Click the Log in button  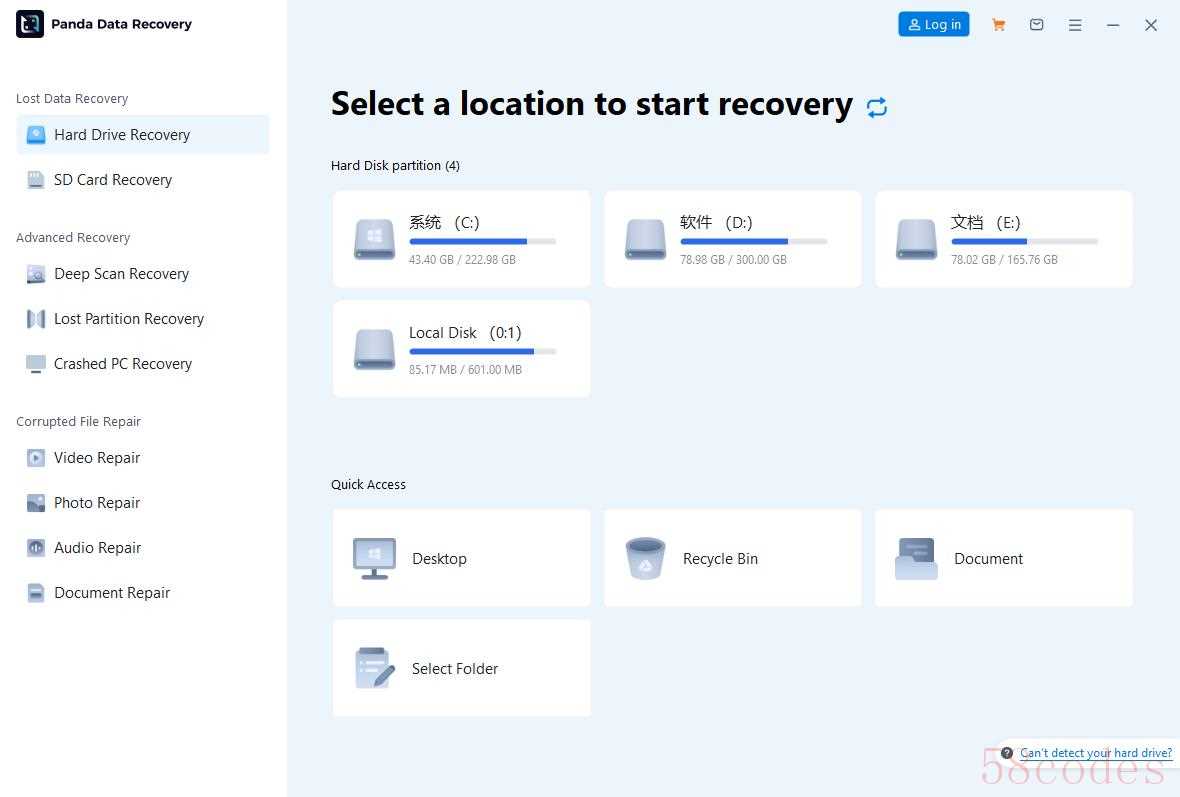934,24
